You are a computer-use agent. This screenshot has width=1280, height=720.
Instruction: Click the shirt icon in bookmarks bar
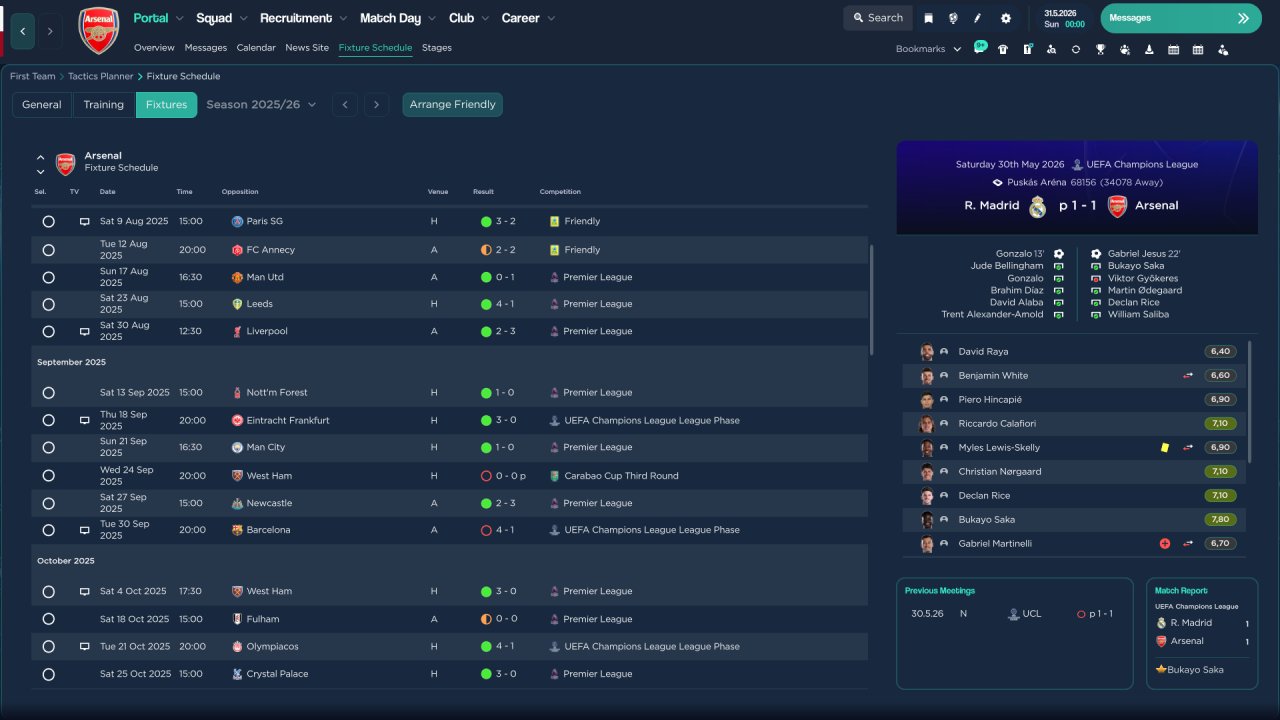pos(1003,49)
